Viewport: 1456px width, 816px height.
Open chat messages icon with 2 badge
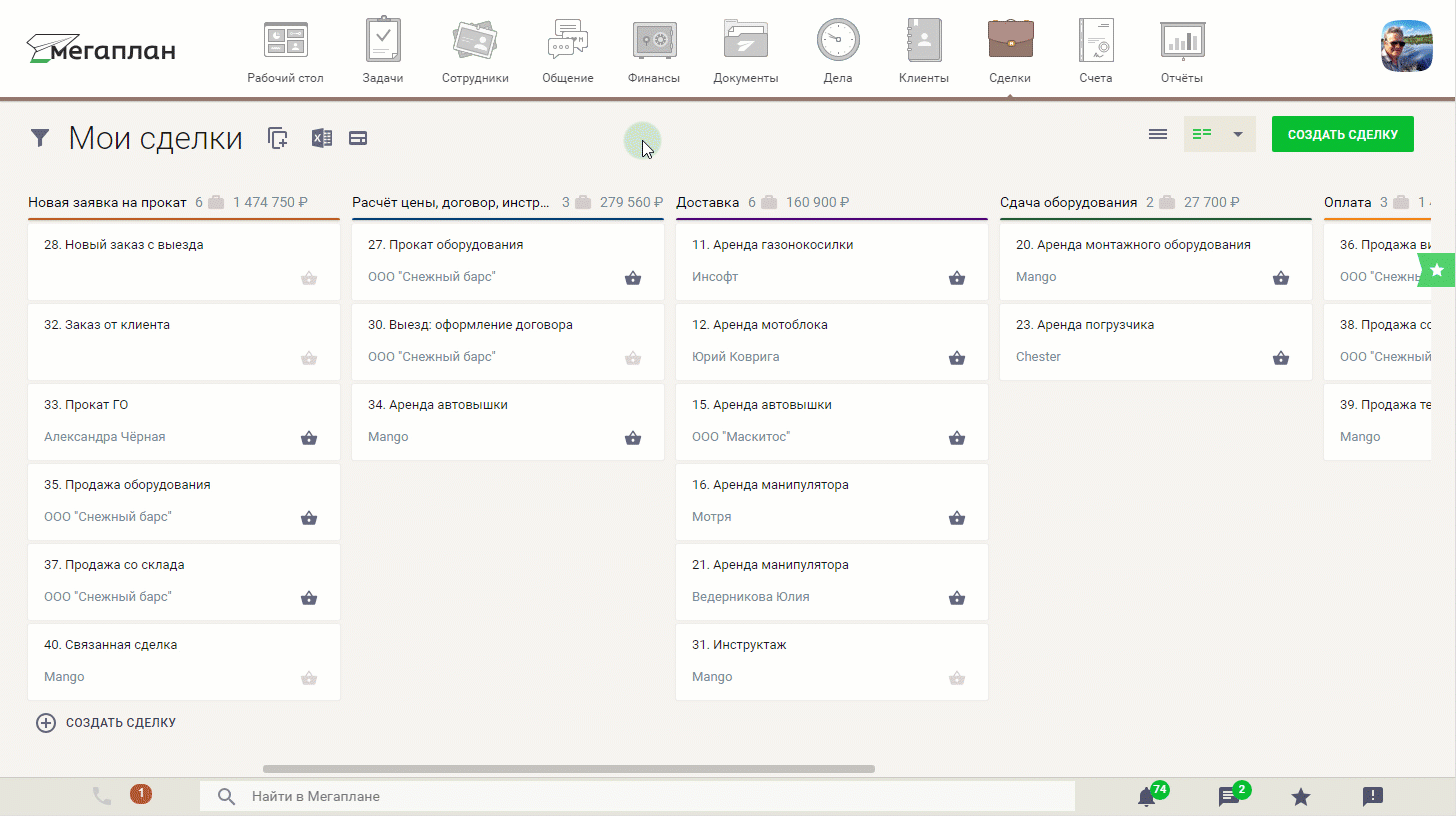coord(1229,797)
